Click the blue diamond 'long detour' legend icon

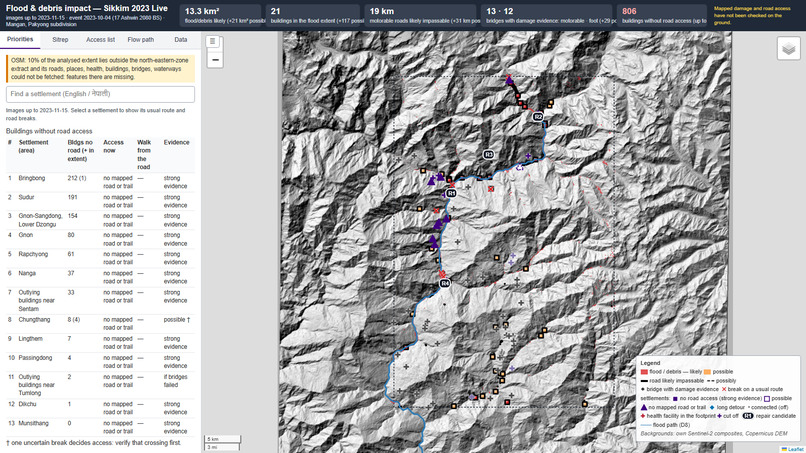coord(712,407)
